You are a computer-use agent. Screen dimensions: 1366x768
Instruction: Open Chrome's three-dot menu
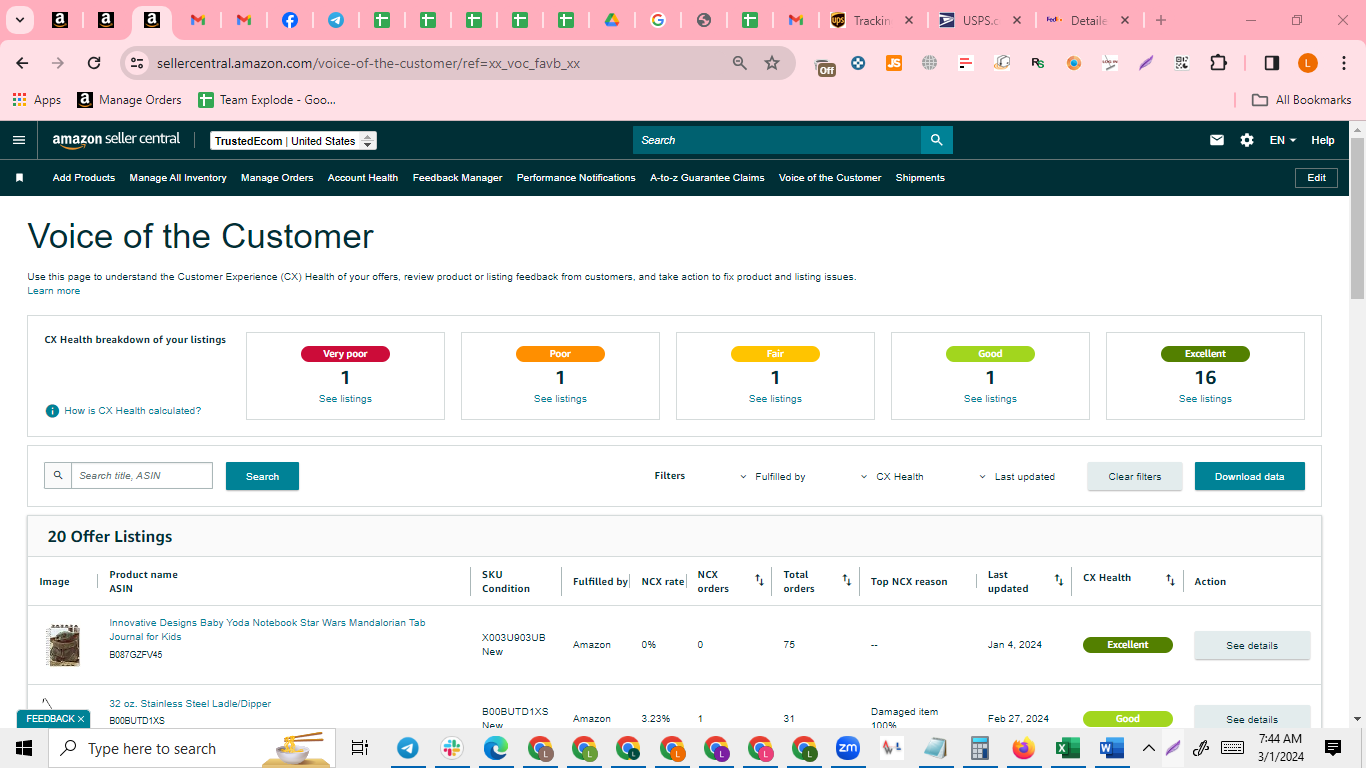pyautogui.click(x=1343, y=63)
